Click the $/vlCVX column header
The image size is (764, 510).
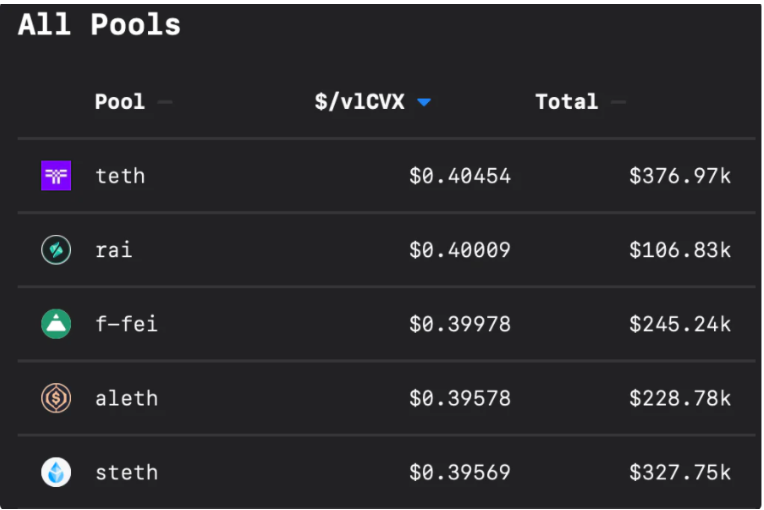[360, 102]
